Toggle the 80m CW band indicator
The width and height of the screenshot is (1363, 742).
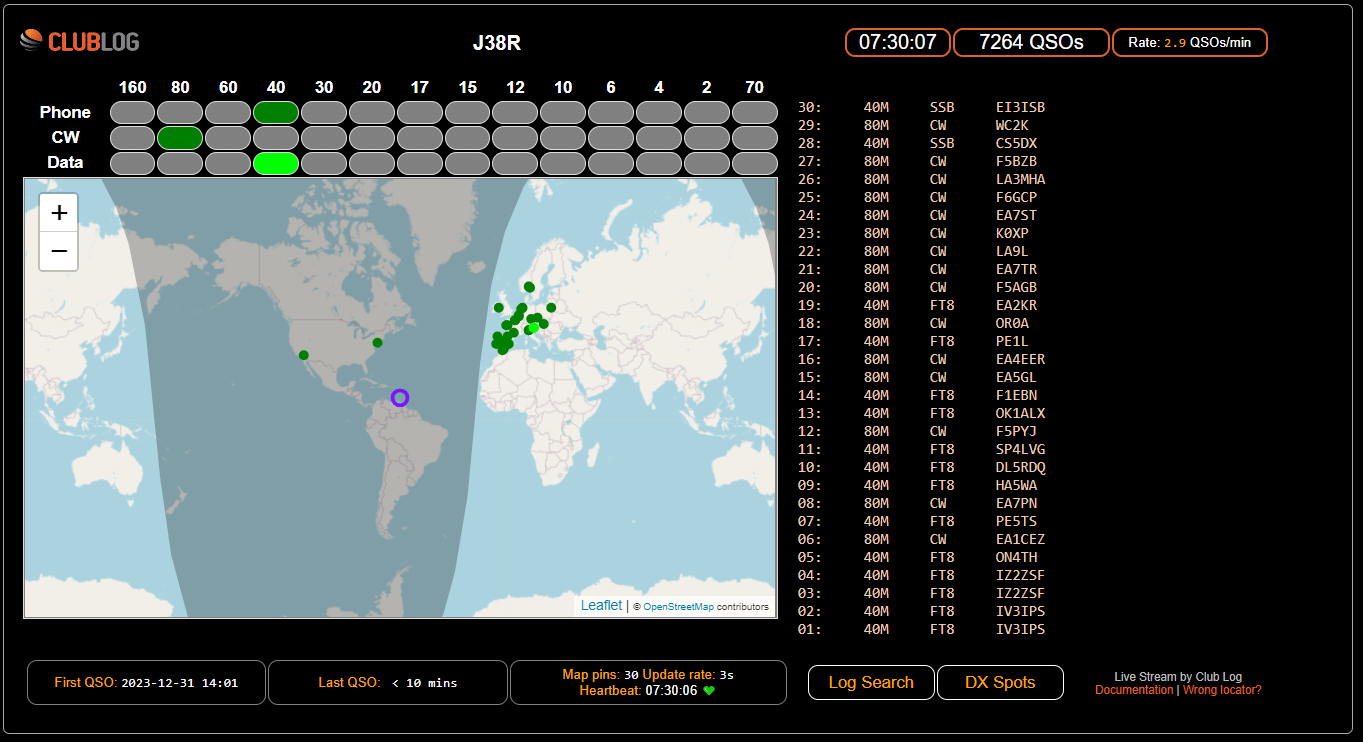click(x=180, y=137)
